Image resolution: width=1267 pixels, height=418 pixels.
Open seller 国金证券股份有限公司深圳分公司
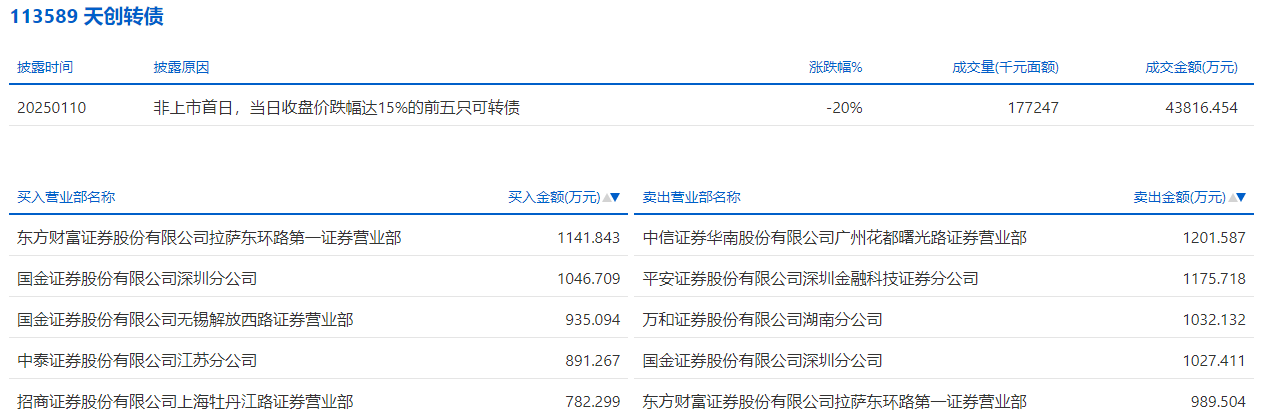pyautogui.click(x=762, y=361)
